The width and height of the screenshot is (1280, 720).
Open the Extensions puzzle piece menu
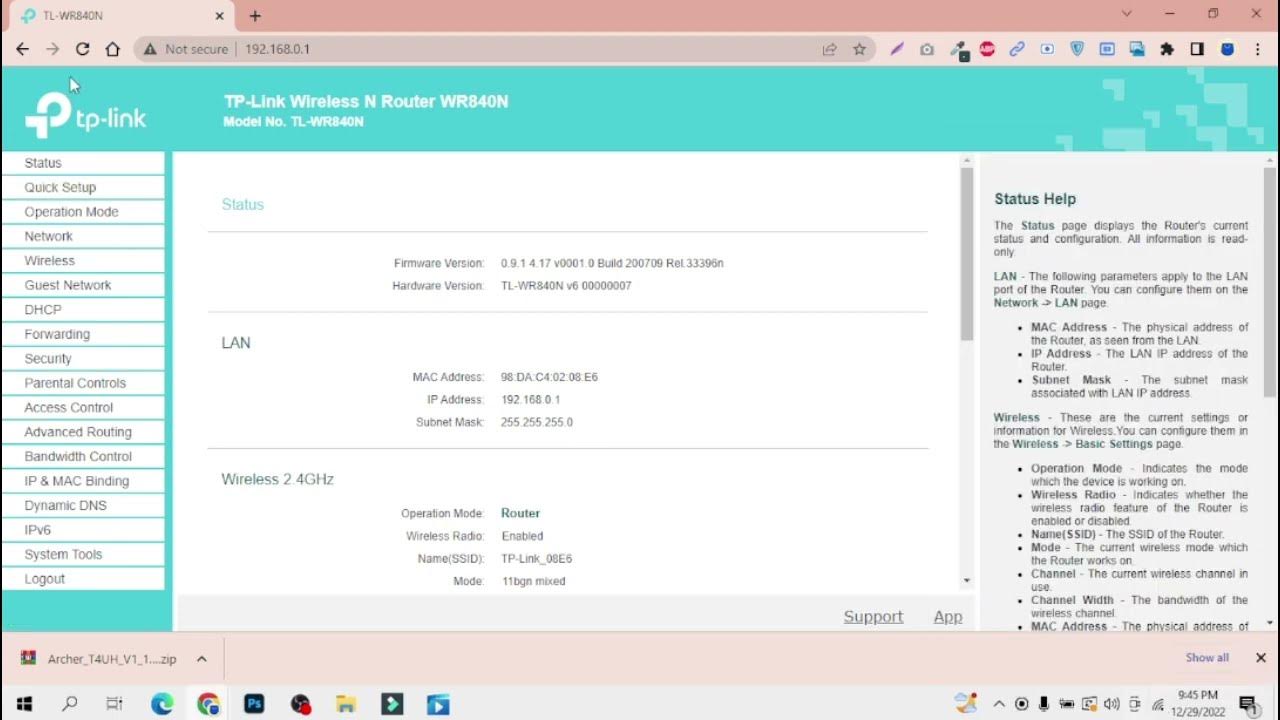[x=1167, y=49]
